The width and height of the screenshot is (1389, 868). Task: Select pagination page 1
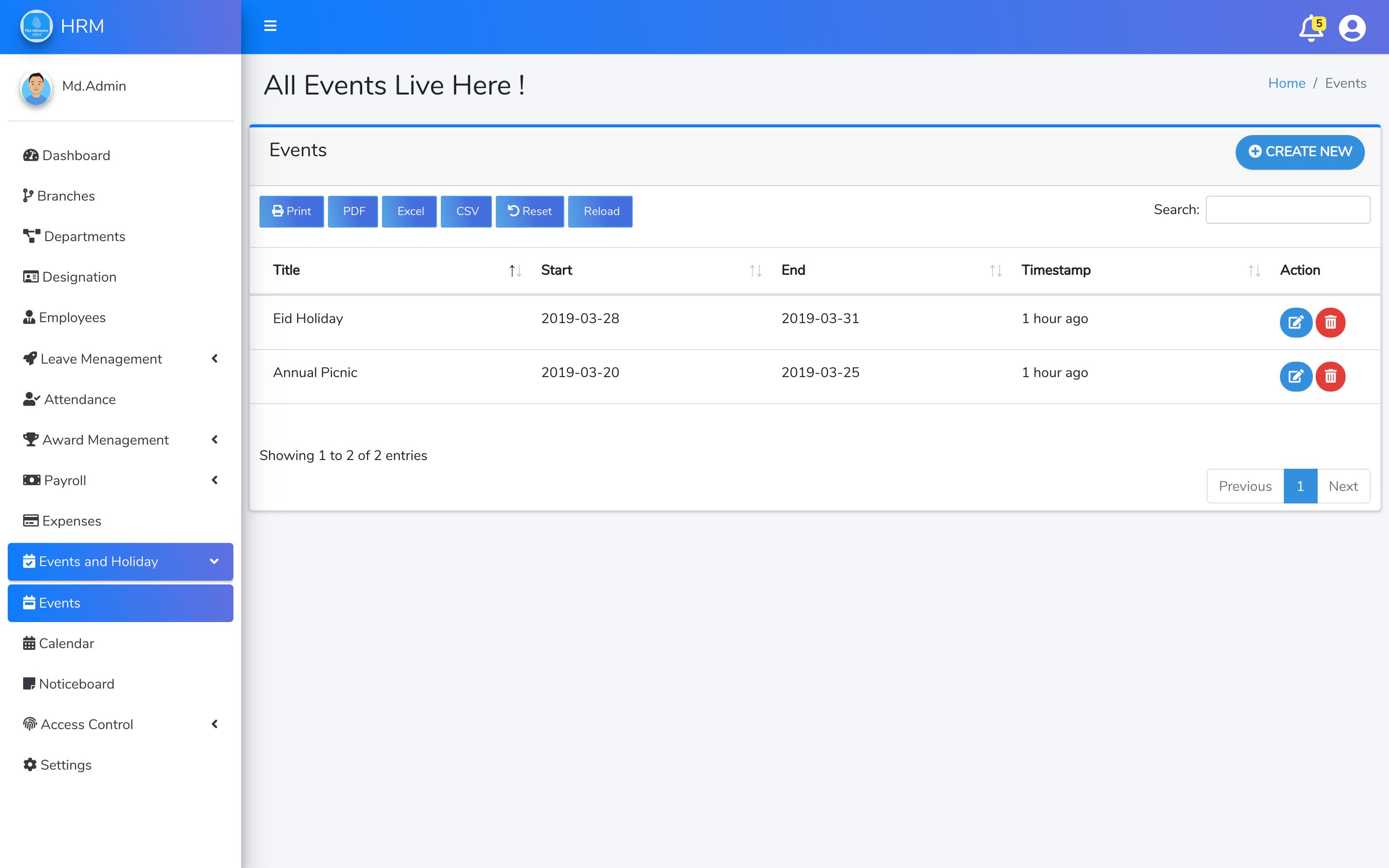click(1300, 486)
